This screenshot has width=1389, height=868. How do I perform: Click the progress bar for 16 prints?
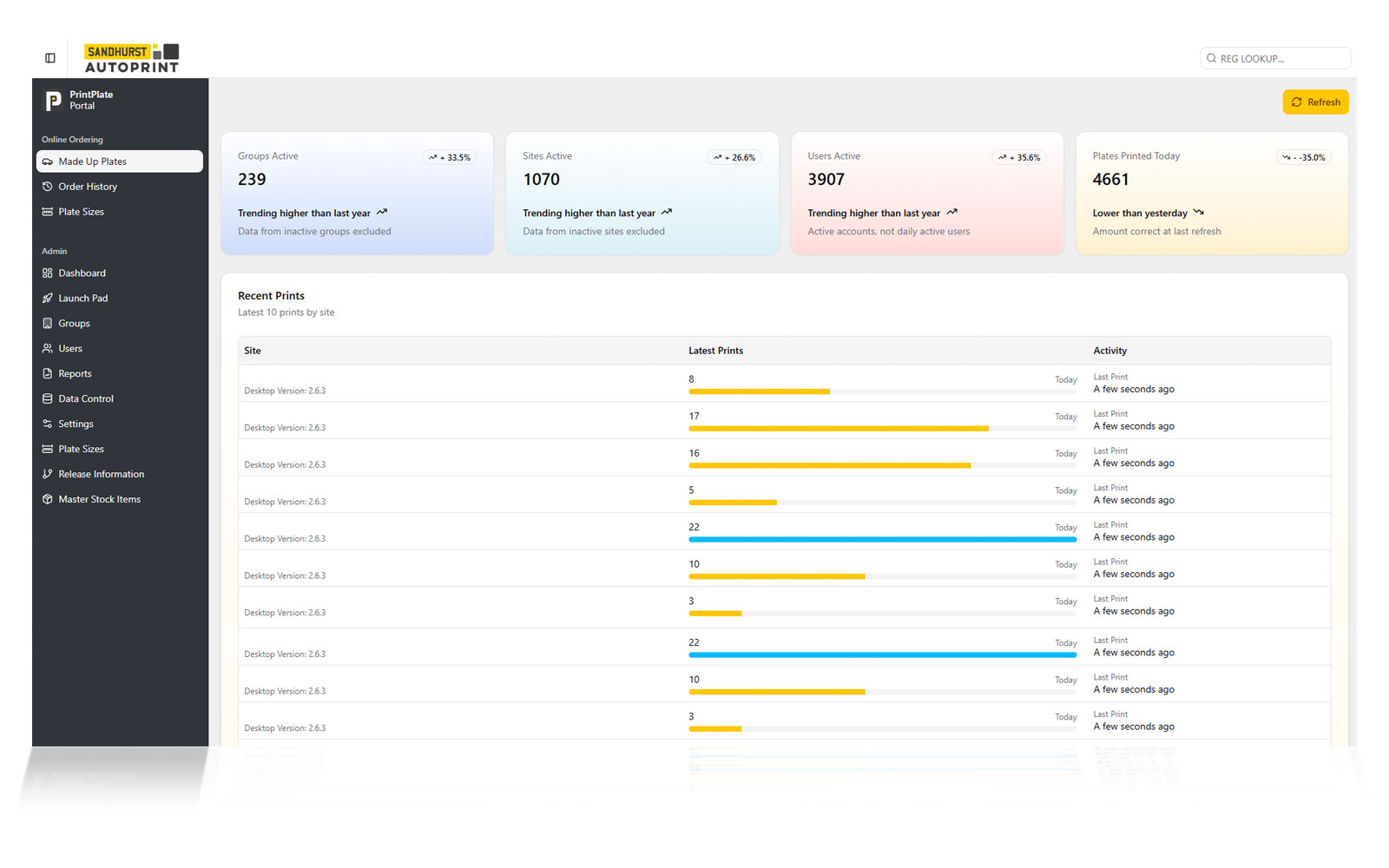883,466
